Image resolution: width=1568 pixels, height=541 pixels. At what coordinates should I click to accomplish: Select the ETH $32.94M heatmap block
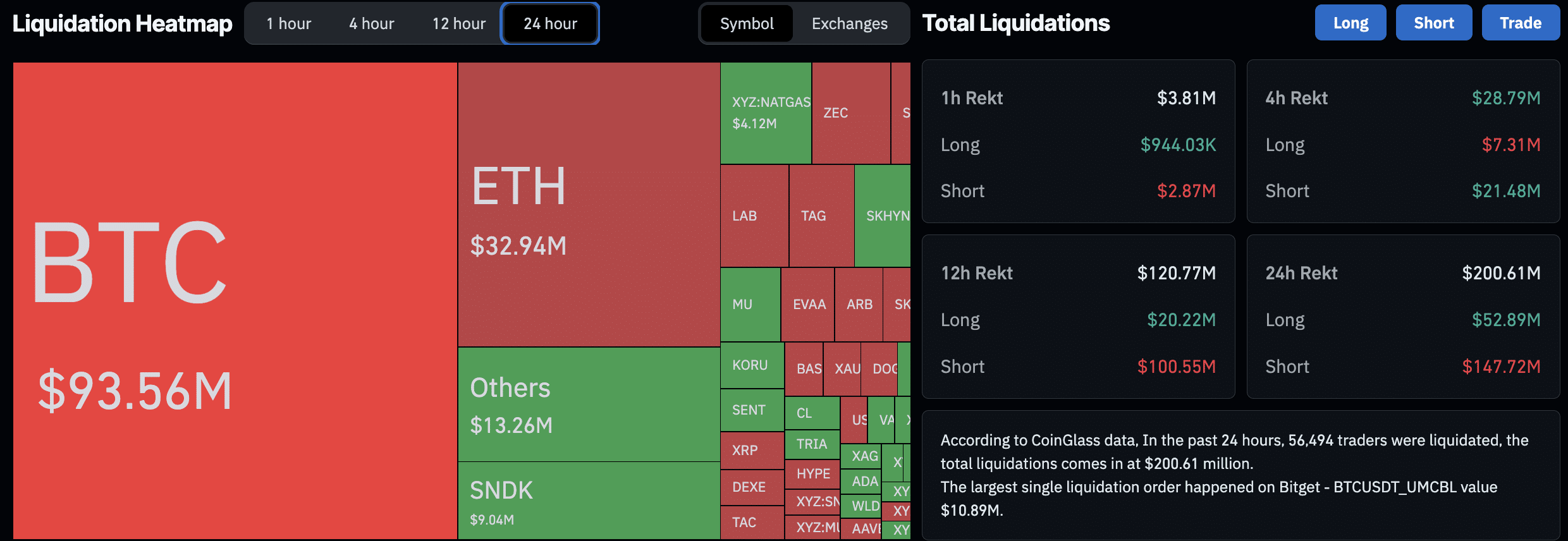pyautogui.click(x=589, y=204)
